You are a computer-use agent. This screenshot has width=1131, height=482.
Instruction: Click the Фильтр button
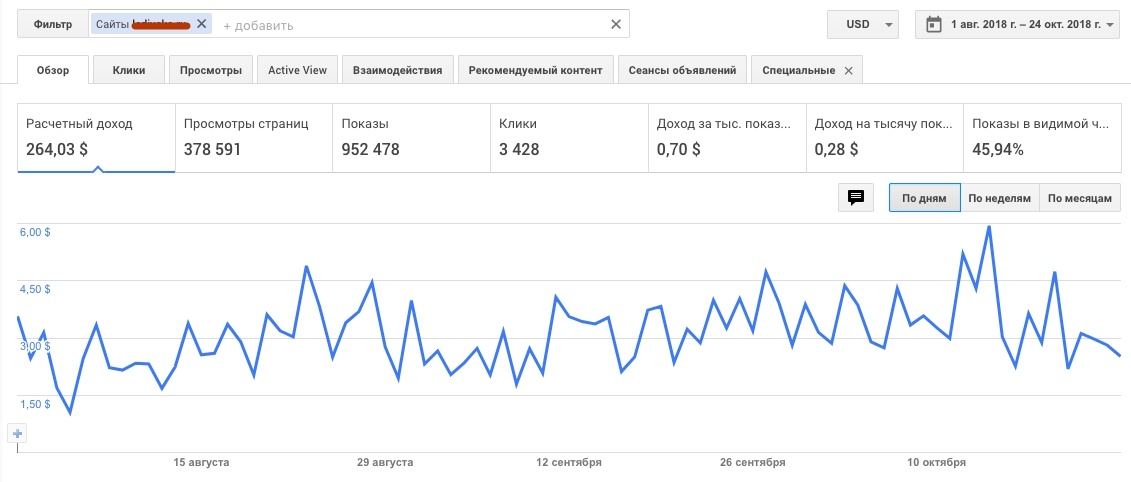pyautogui.click(x=53, y=25)
